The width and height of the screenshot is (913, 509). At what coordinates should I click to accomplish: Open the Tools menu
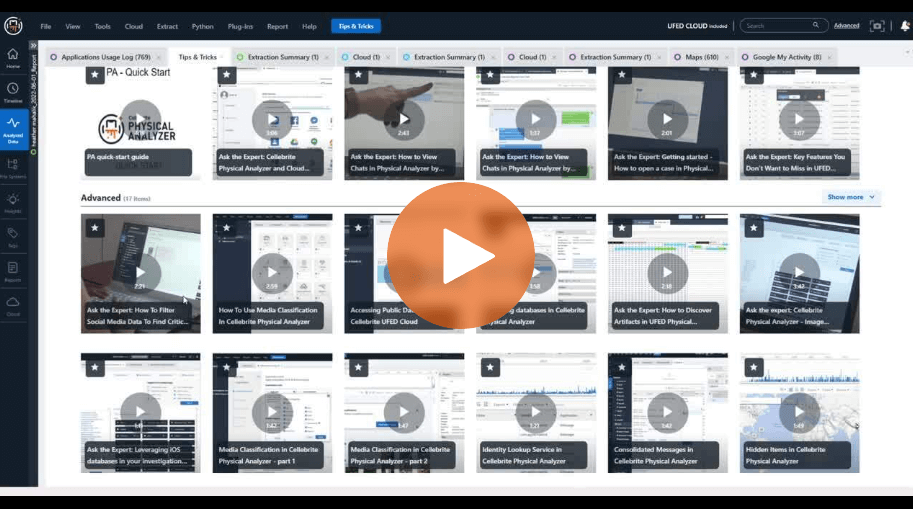pos(102,26)
